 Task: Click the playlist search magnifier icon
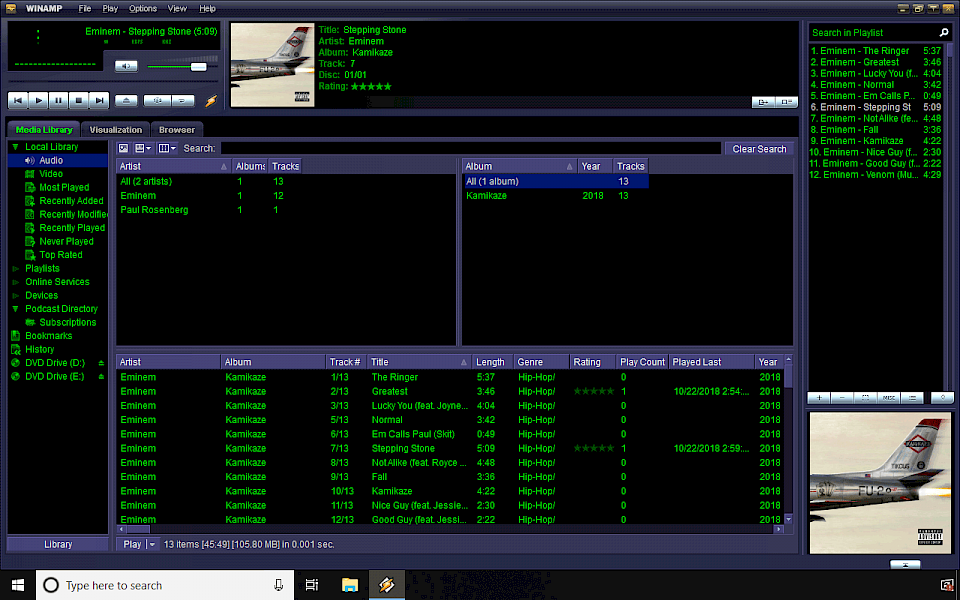(943, 32)
